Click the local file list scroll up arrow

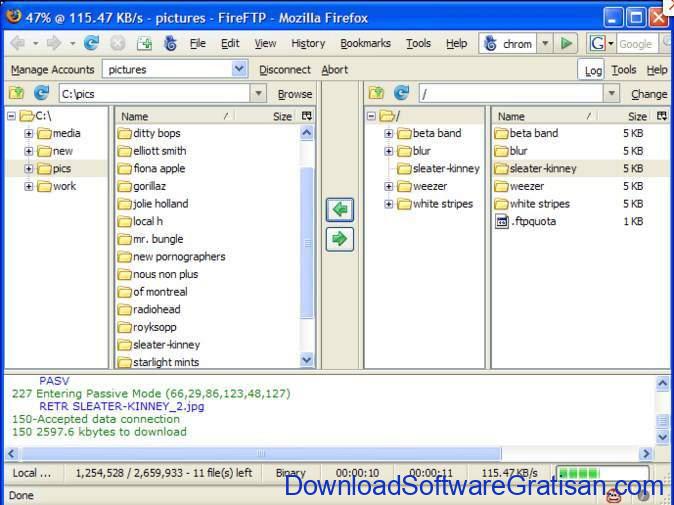tap(307, 133)
